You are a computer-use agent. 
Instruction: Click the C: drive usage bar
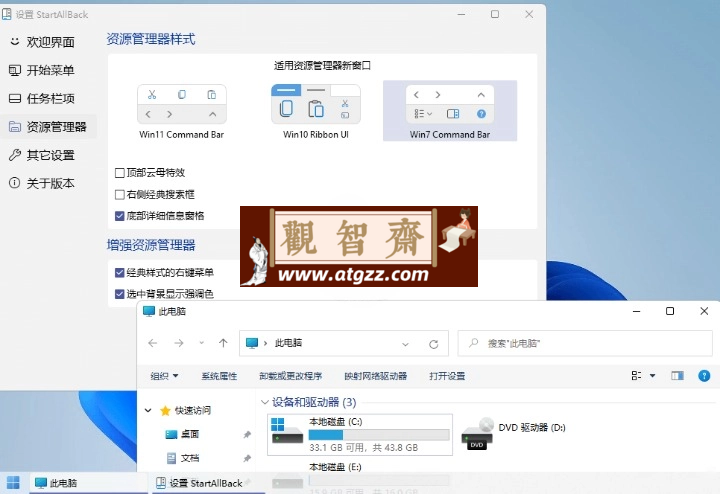(379, 435)
